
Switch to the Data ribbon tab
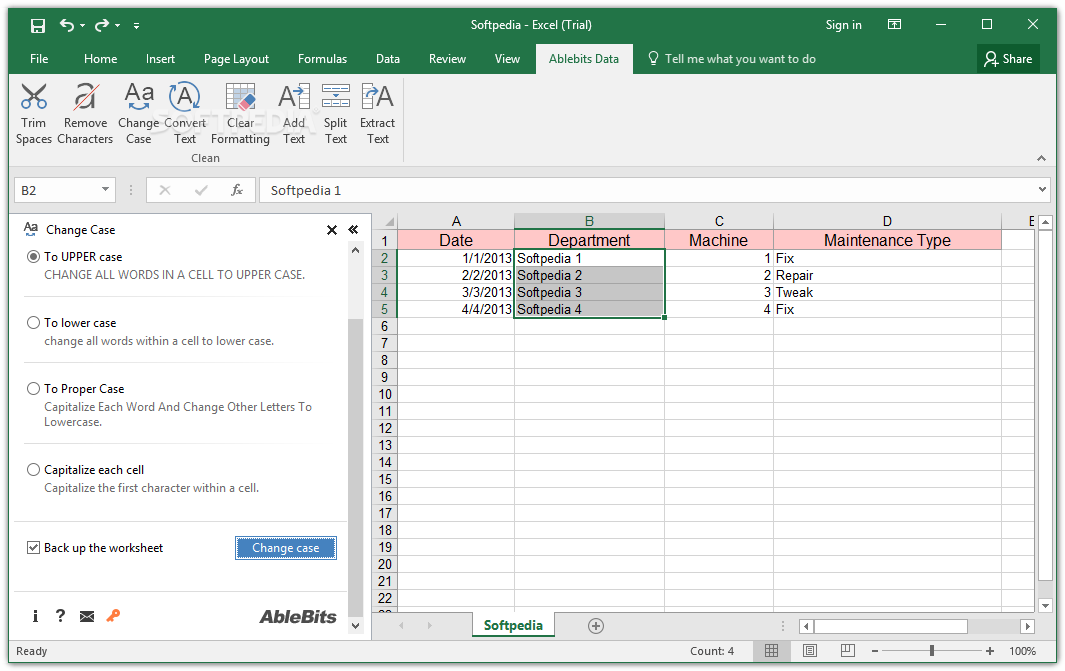[388, 59]
